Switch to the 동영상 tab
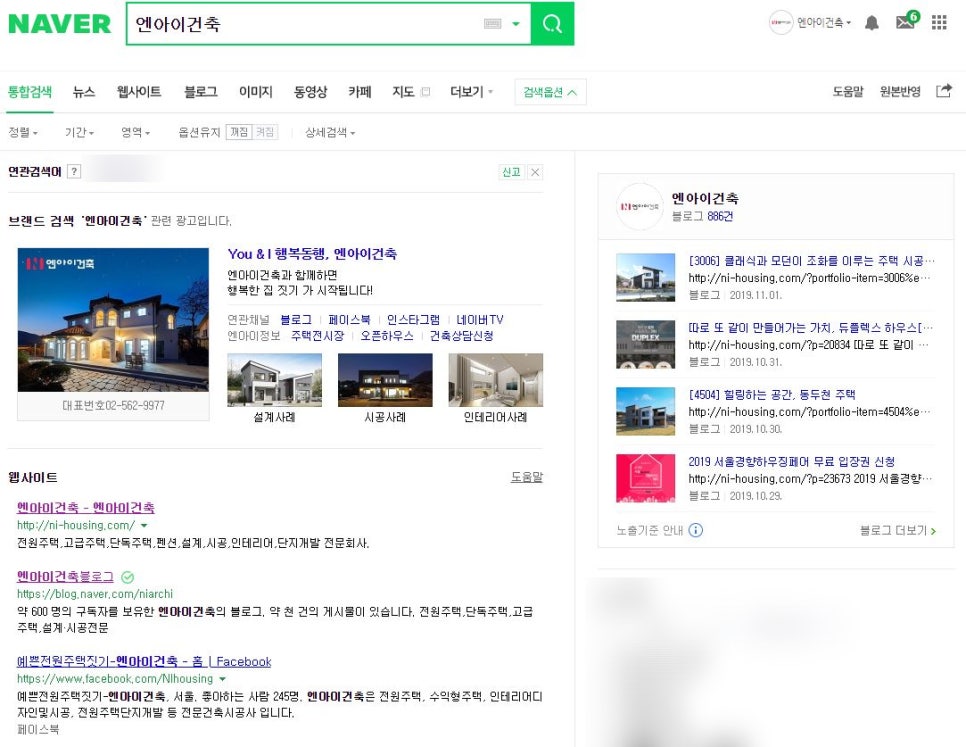 click(310, 92)
